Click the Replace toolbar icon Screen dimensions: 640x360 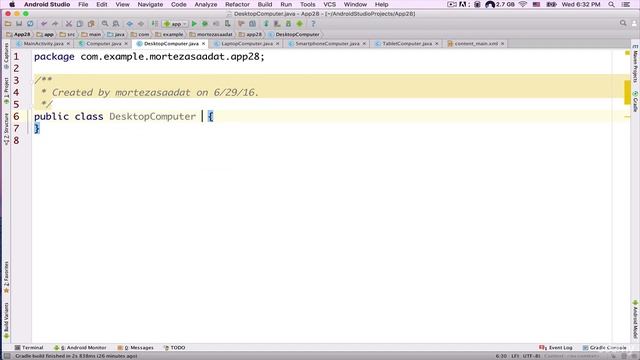point(116,24)
